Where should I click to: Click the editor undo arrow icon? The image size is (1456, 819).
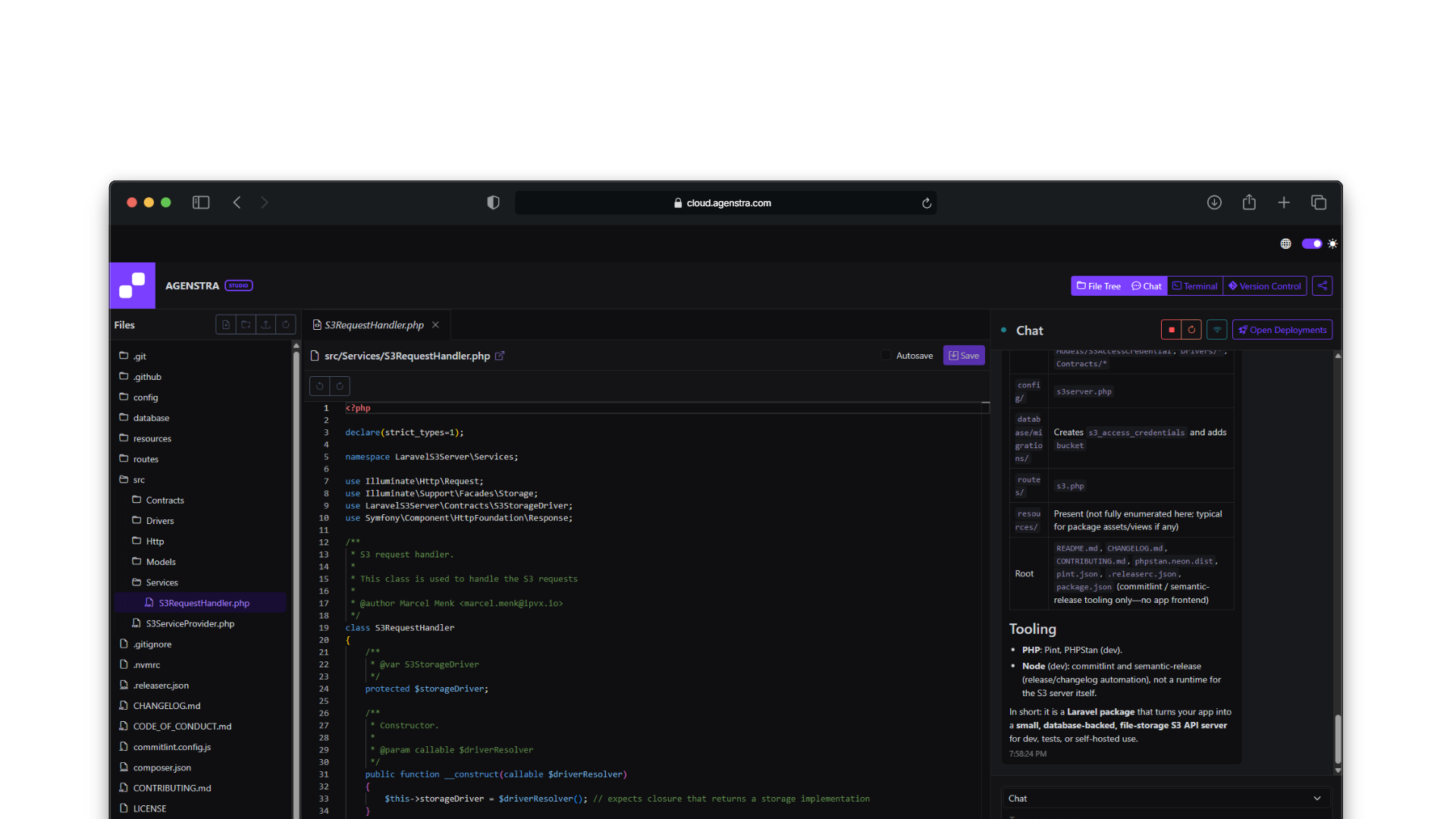pyautogui.click(x=319, y=386)
